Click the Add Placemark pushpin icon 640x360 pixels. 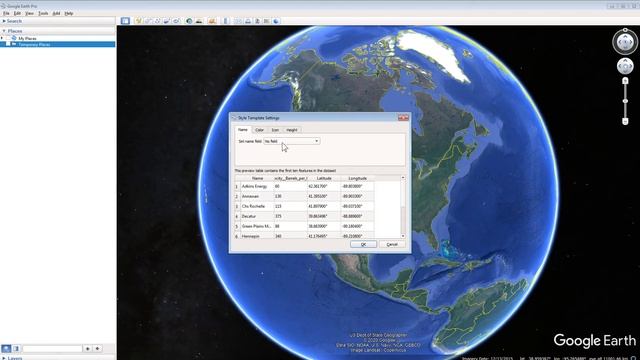tap(138, 21)
